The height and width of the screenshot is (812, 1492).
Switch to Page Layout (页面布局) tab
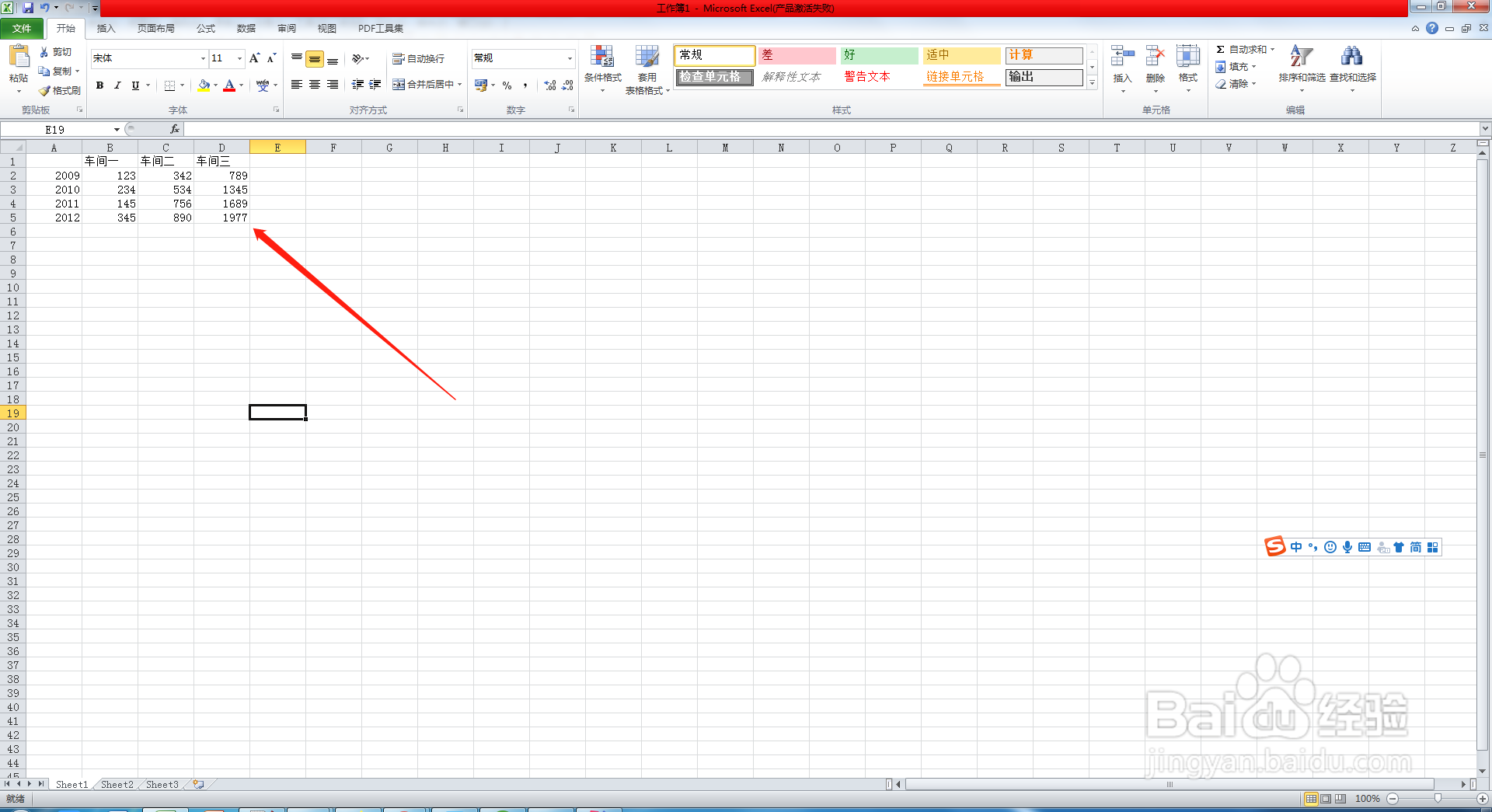[156, 29]
